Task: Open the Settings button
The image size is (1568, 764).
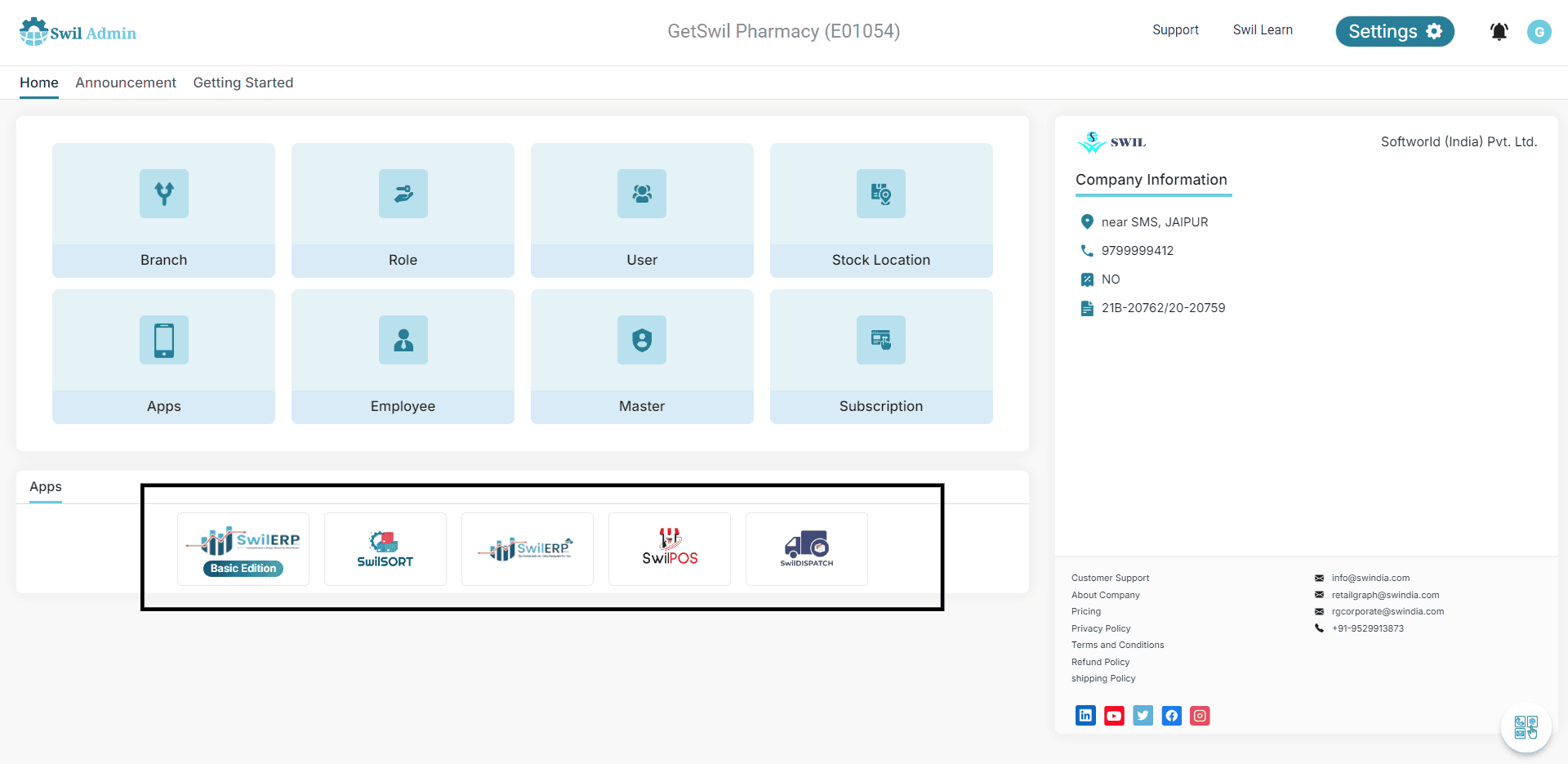Action: click(x=1395, y=31)
